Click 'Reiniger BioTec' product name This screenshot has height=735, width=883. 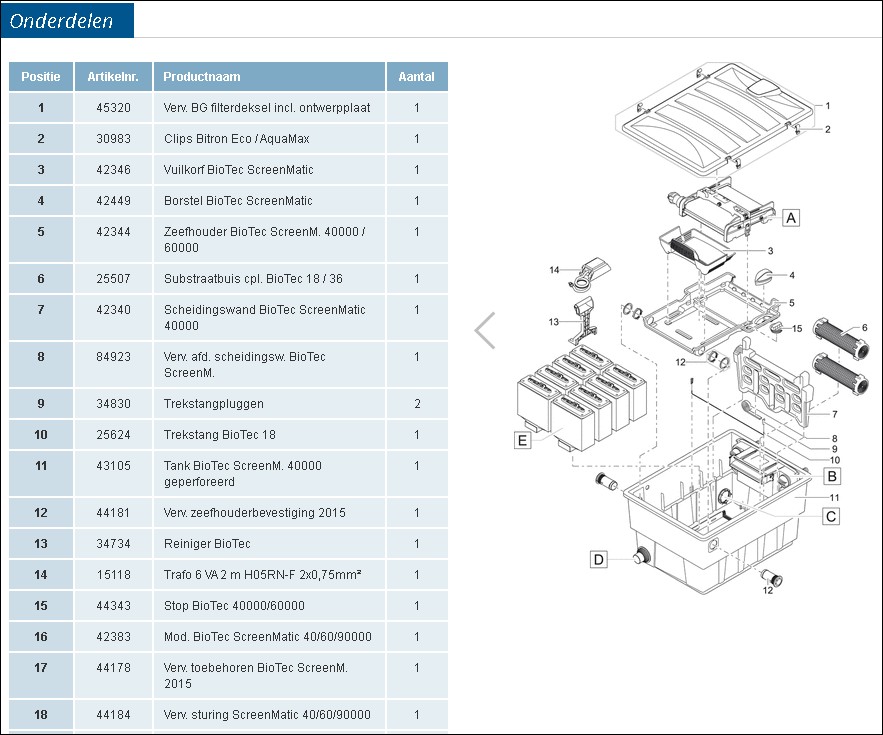tap(207, 544)
